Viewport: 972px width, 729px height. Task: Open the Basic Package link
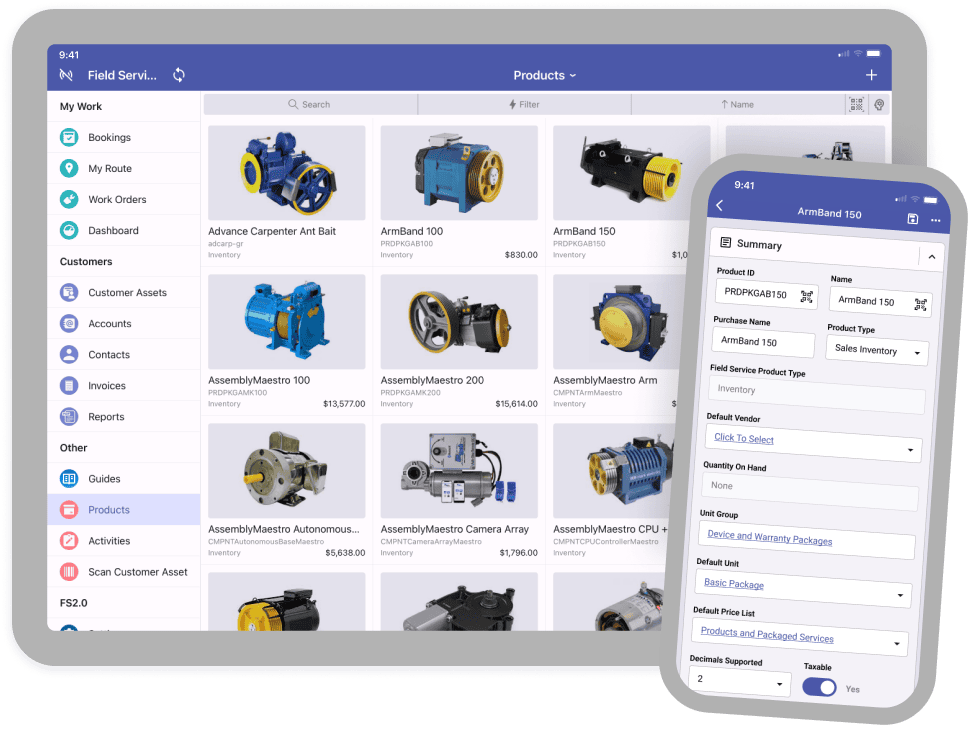[x=734, y=583]
